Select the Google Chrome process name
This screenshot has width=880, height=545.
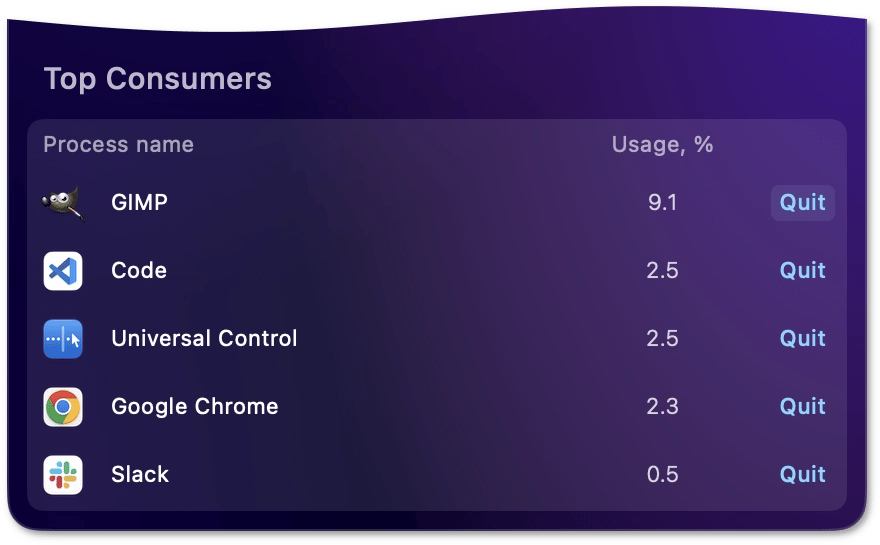coord(195,406)
